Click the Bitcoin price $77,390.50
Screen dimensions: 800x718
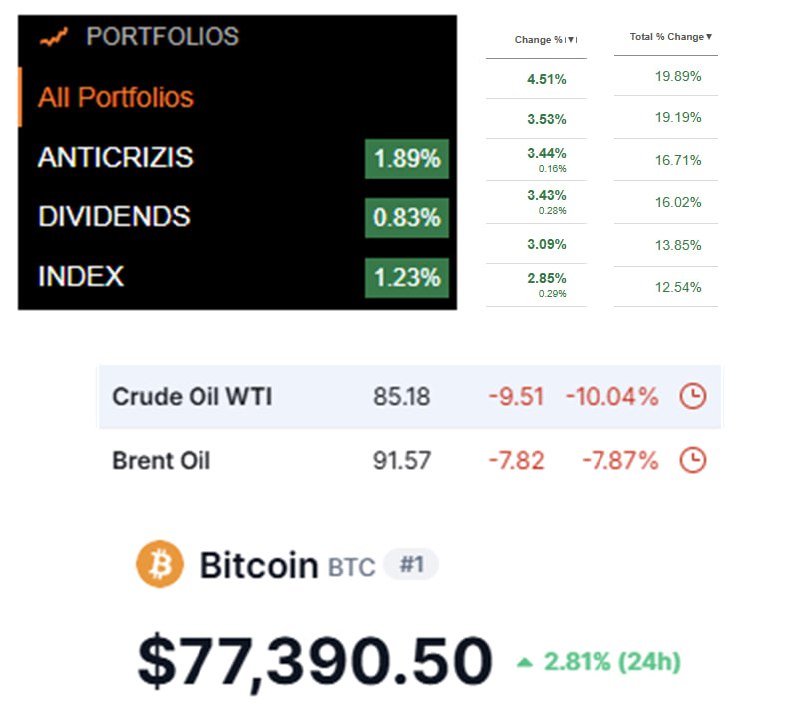point(315,662)
